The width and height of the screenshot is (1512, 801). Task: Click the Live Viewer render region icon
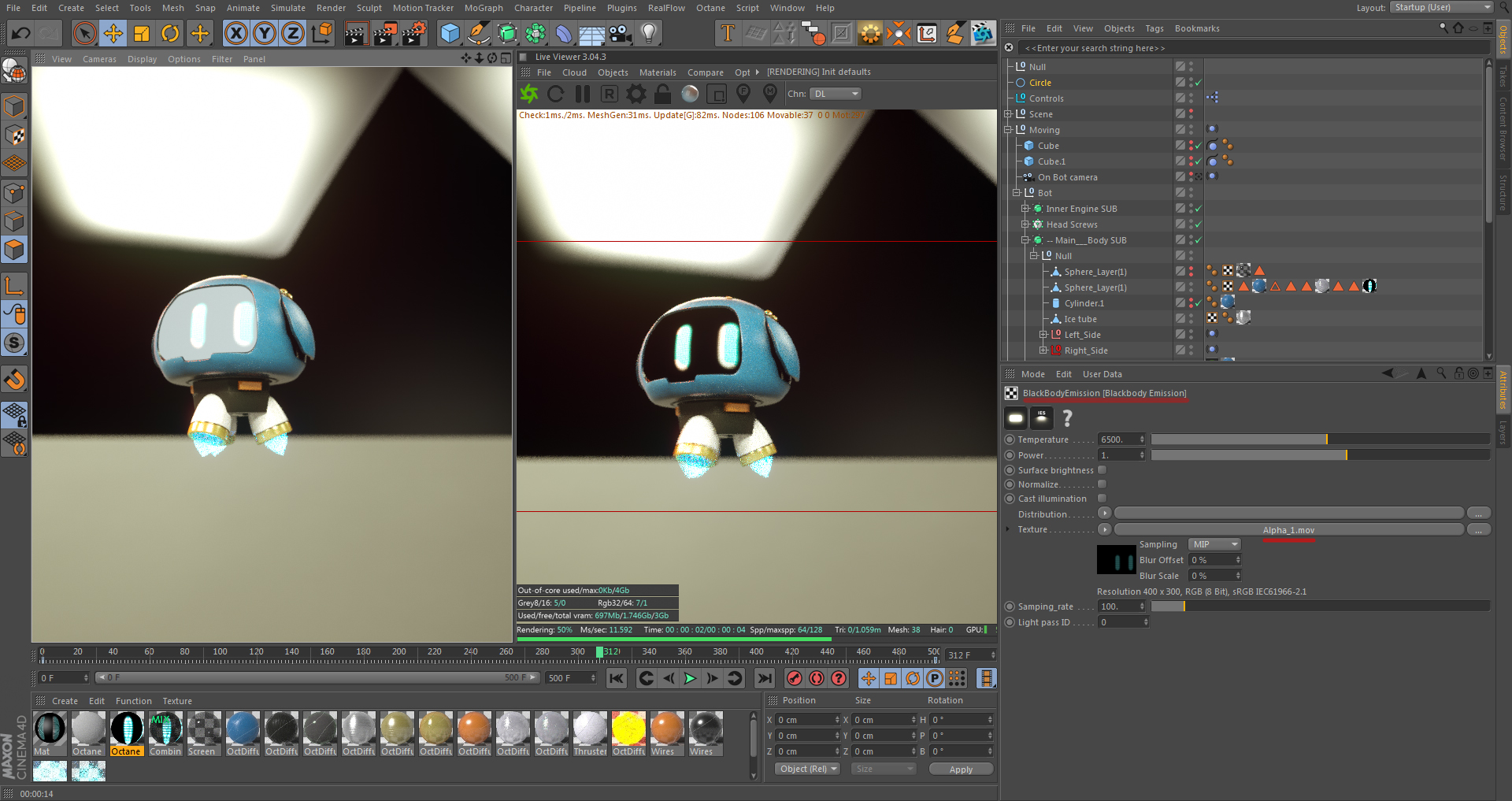(x=717, y=94)
